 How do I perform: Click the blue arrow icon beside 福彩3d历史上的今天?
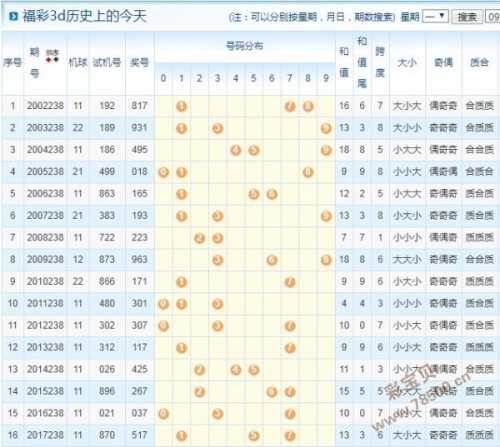(13, 16)
